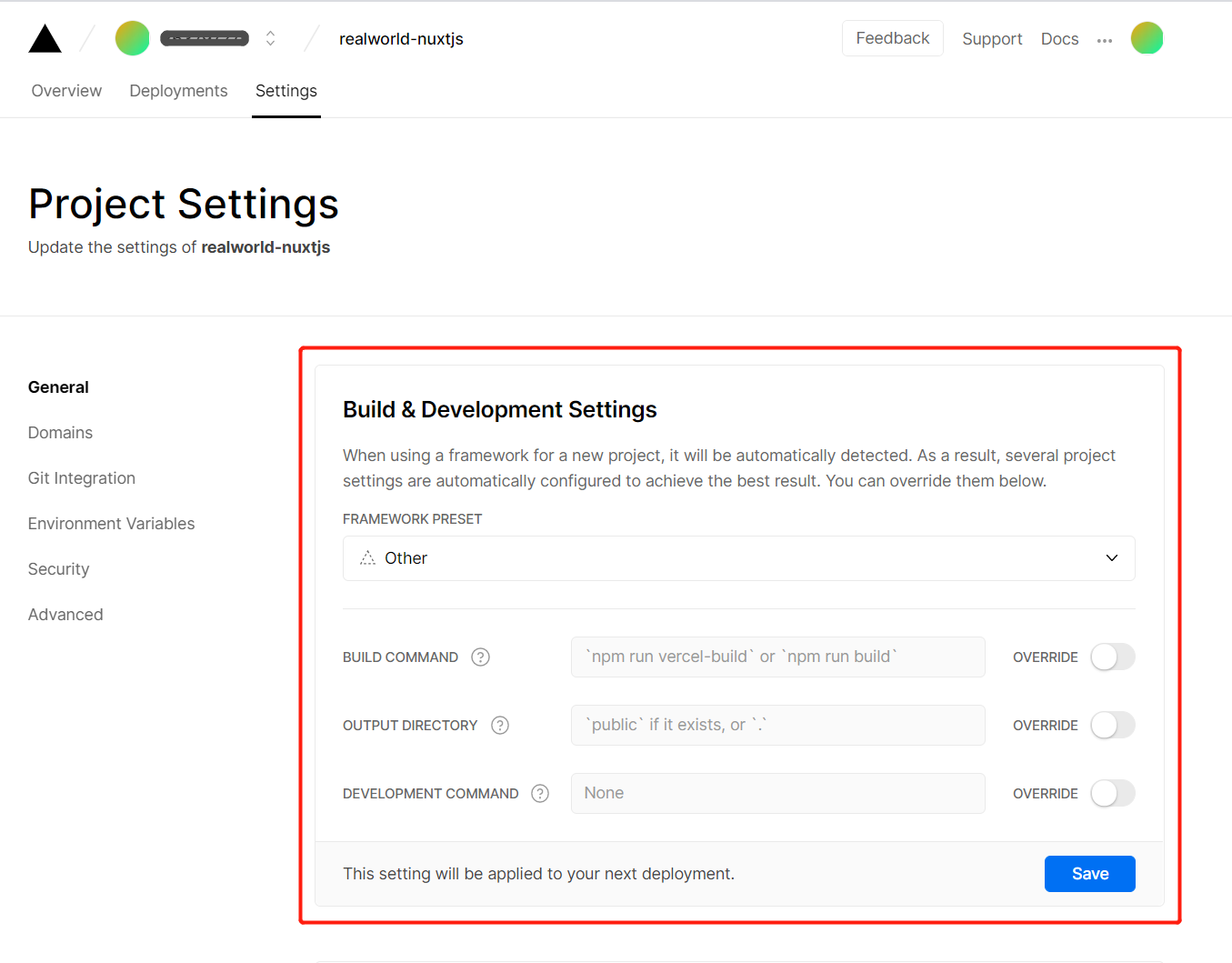Click the Output Directory help icon
This screenshot has height=963, width=1232.
[500, 726]
